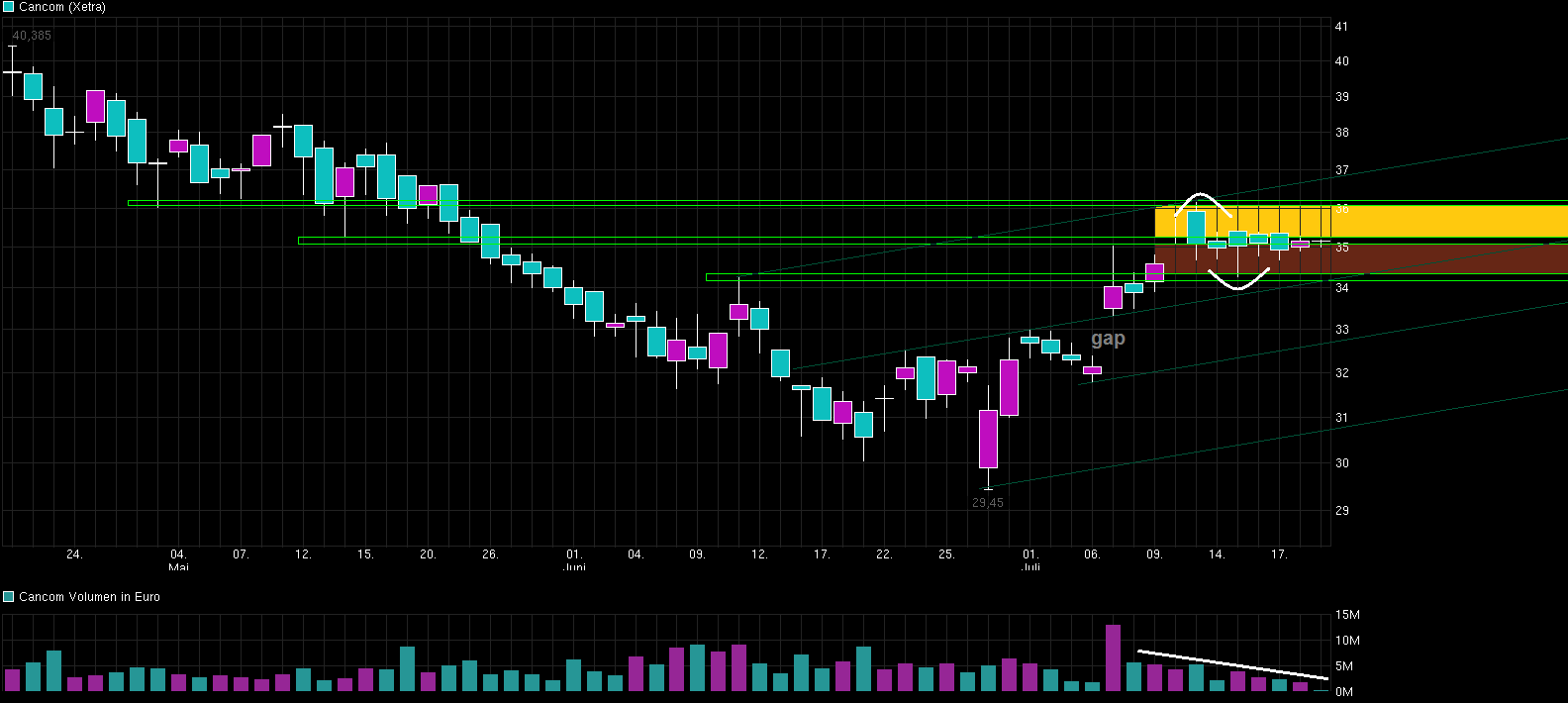The height and width of the screenshot is (703, 1568).
Task: Click volume axis label 5M
Action: 1344,666
